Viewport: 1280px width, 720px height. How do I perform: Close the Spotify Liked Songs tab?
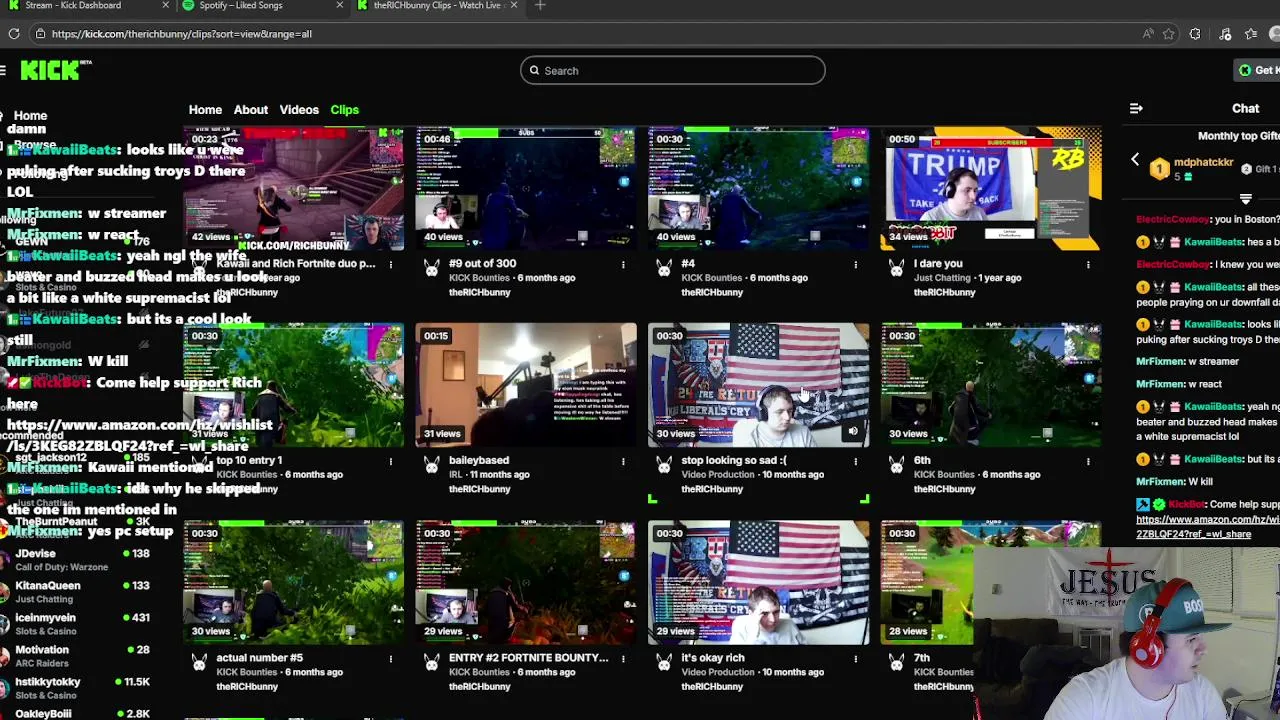coord(339,6)
